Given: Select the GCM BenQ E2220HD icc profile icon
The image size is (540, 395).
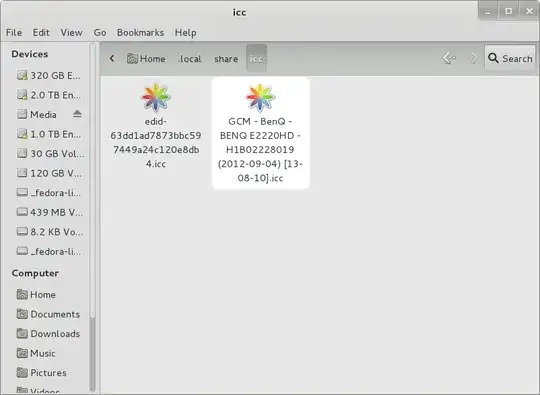Looking at the screenshot, I should pos(260,98).
